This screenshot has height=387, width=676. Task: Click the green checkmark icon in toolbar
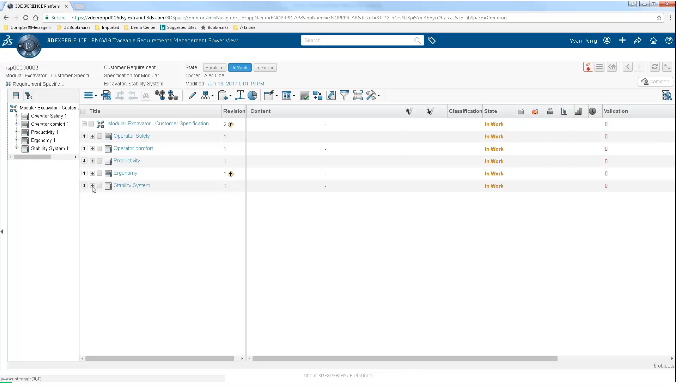click(304, 96)
